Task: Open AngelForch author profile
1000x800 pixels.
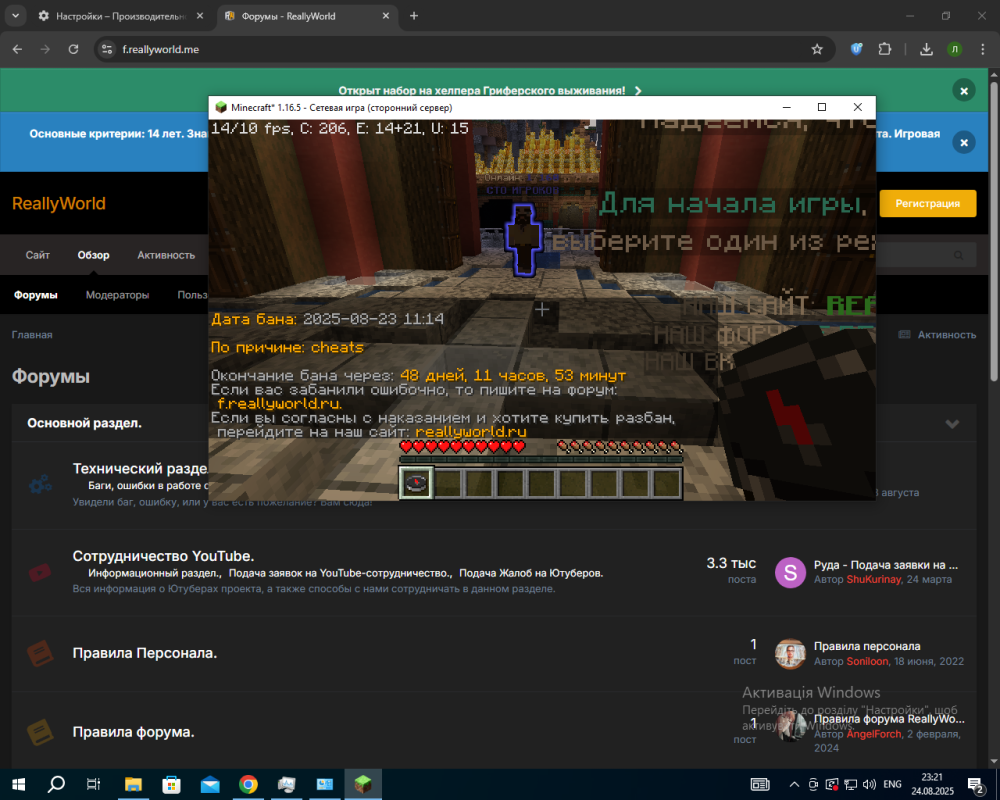Action: coord(874,734)
